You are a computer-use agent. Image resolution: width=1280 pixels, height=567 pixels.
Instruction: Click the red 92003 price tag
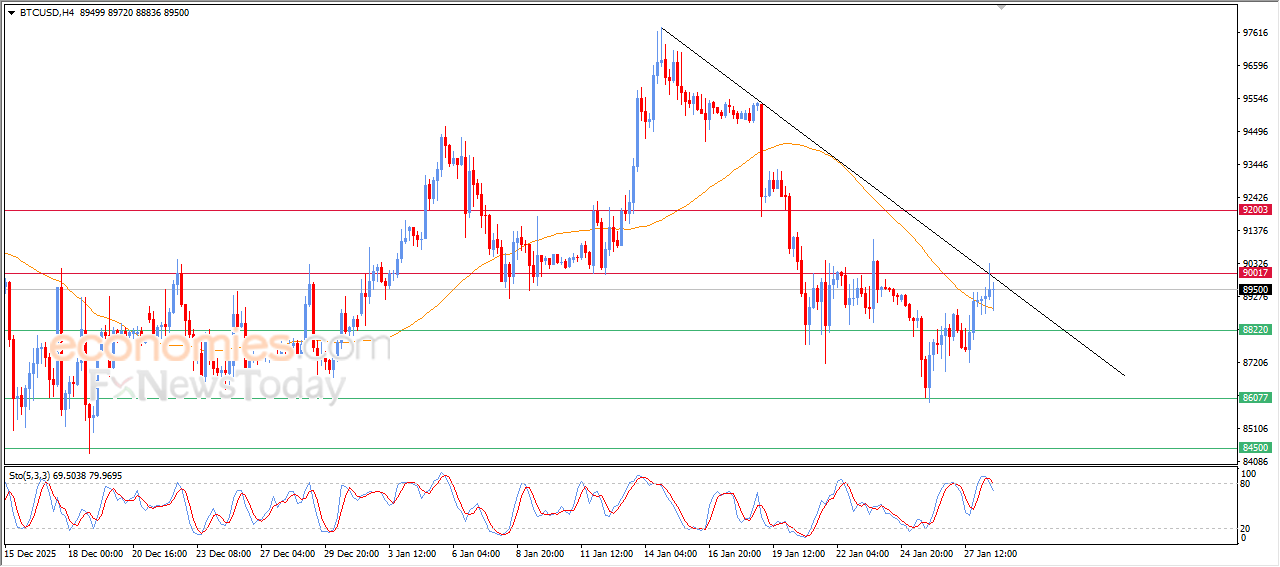click(x=1255, y=210)
